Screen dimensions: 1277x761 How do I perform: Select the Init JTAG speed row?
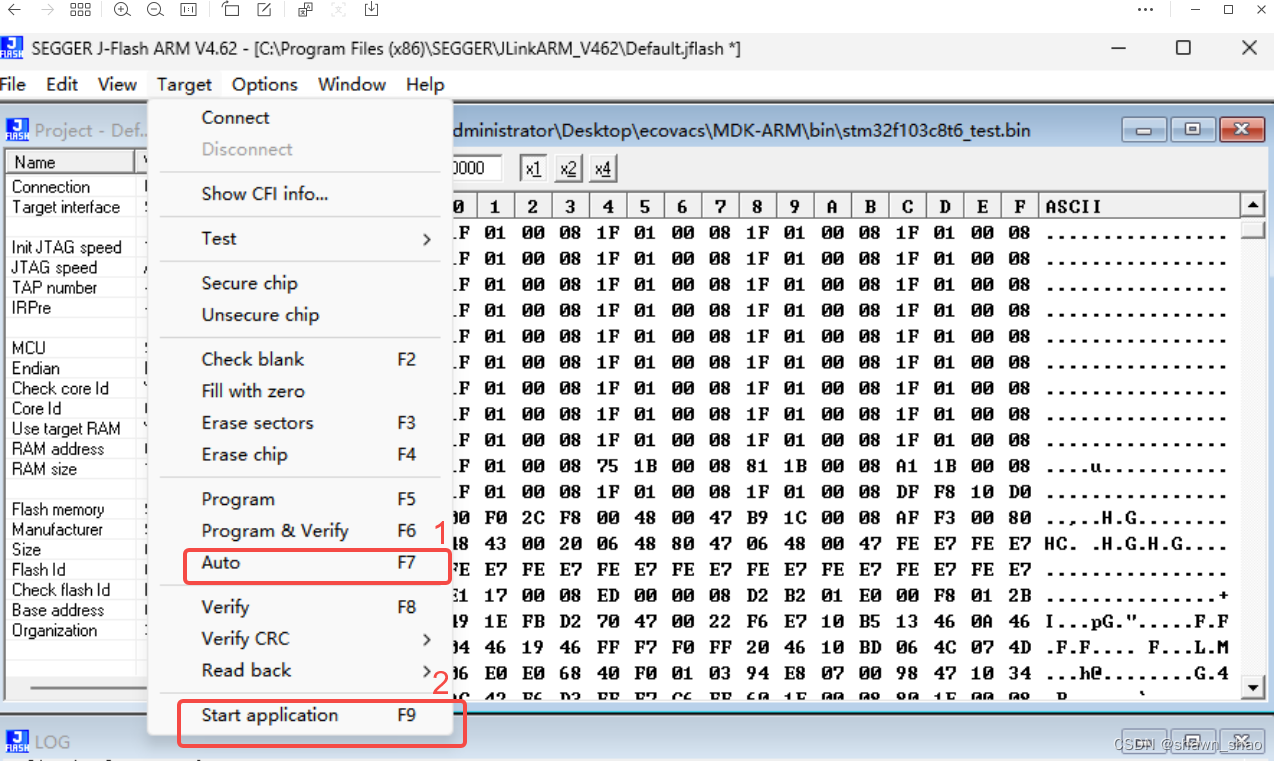click(76, 247)
